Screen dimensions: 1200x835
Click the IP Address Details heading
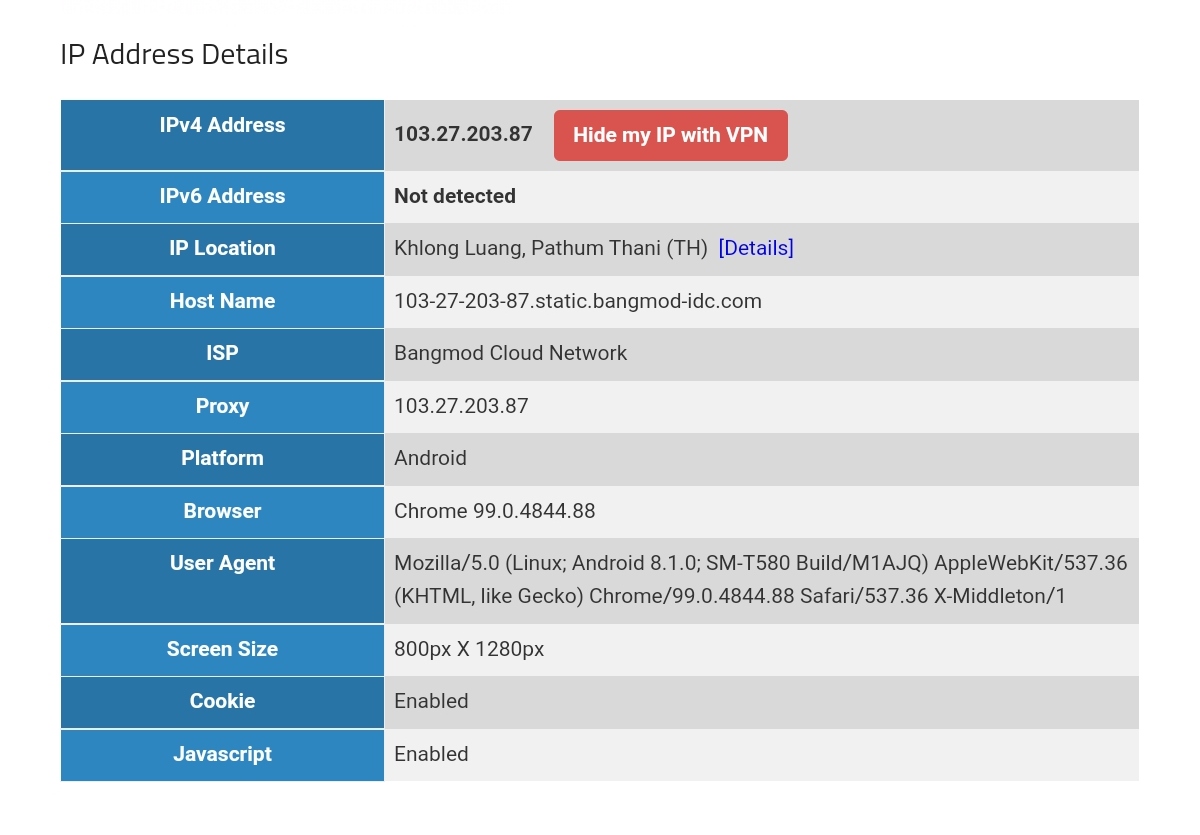coord(174,55)
